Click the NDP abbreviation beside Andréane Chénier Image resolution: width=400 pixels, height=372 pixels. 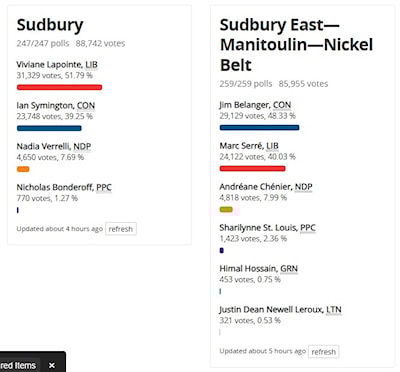click(303, 187)
